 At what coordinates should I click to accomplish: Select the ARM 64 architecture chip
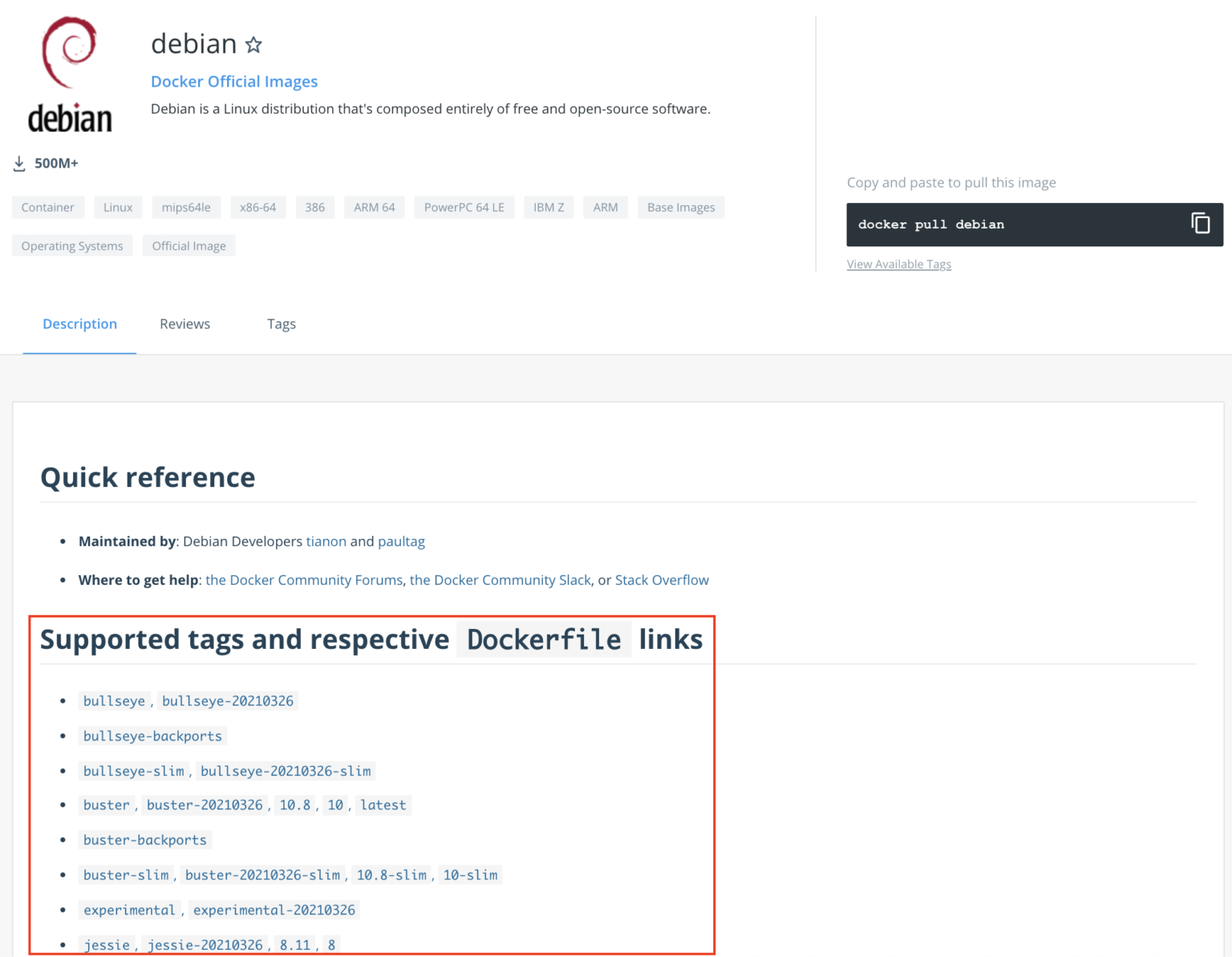pos(374,207)
